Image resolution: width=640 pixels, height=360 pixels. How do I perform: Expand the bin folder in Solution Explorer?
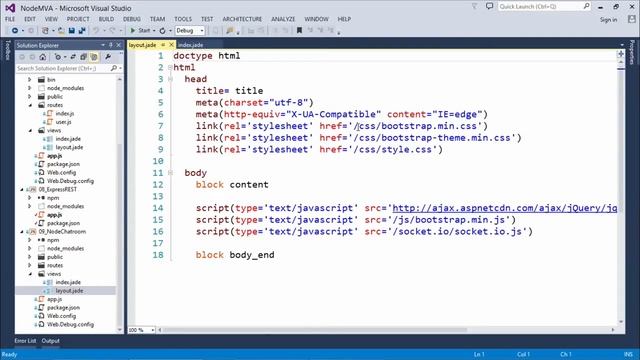[29, 80]
